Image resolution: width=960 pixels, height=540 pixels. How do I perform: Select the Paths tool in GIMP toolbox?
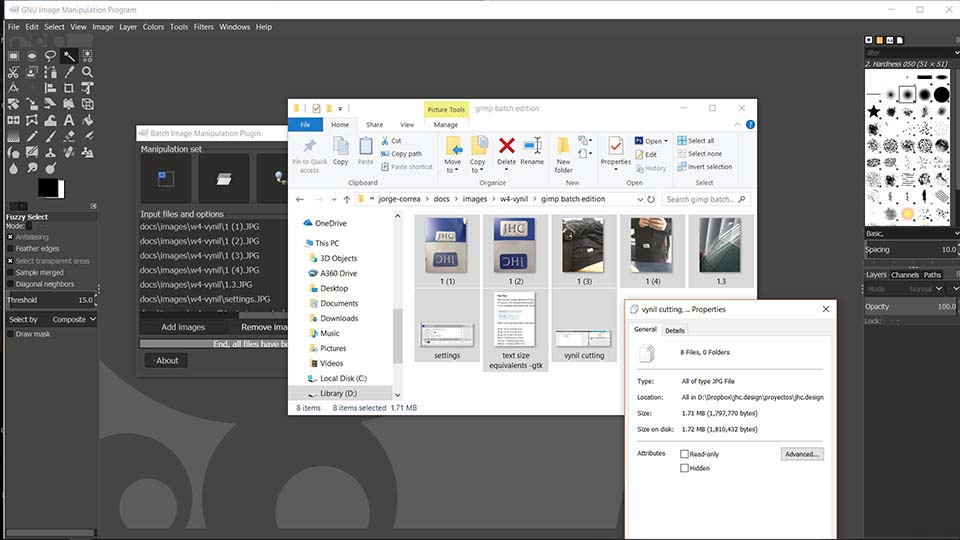[x=50, y=72]
